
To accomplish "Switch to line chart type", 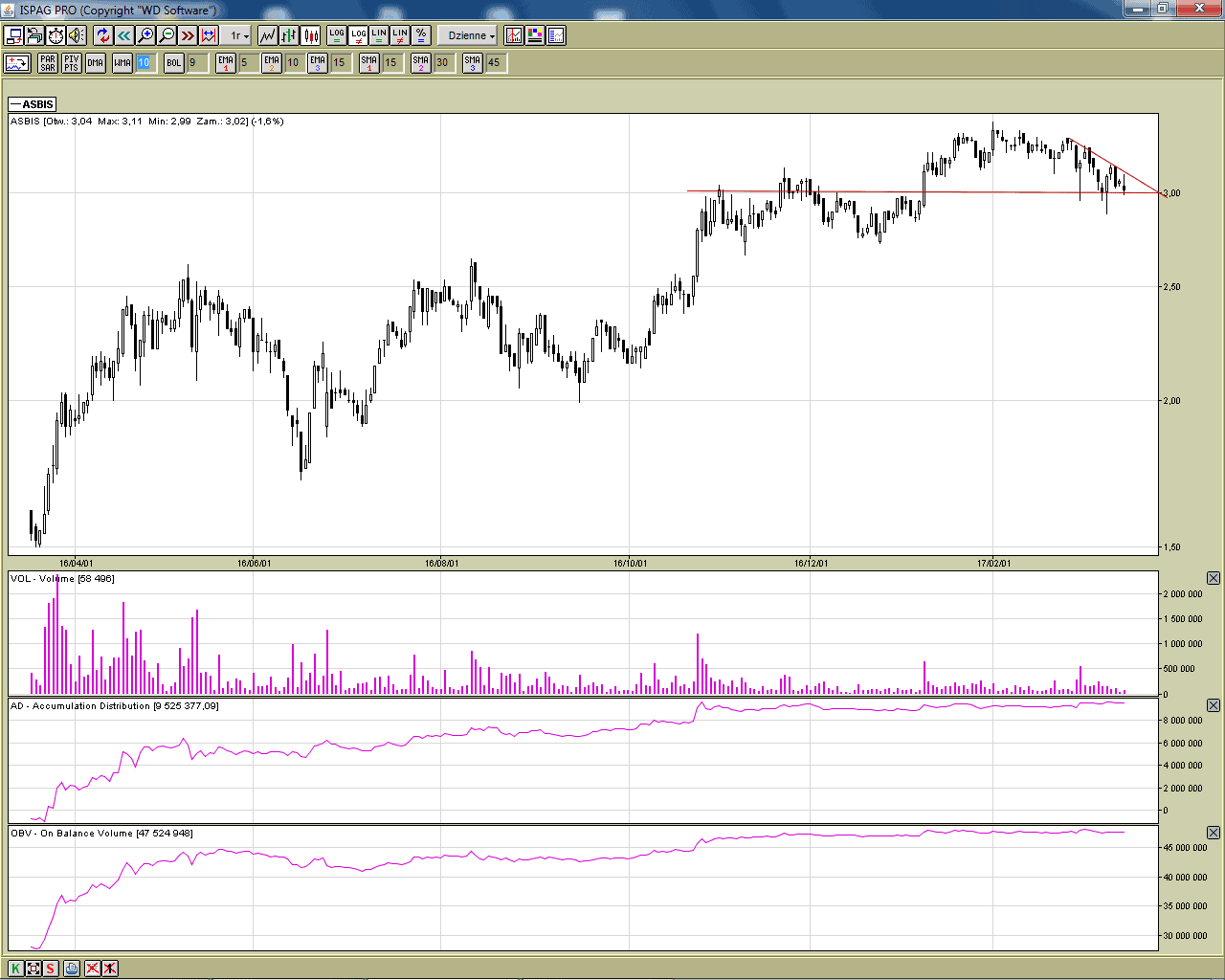I will pos(267,35).
